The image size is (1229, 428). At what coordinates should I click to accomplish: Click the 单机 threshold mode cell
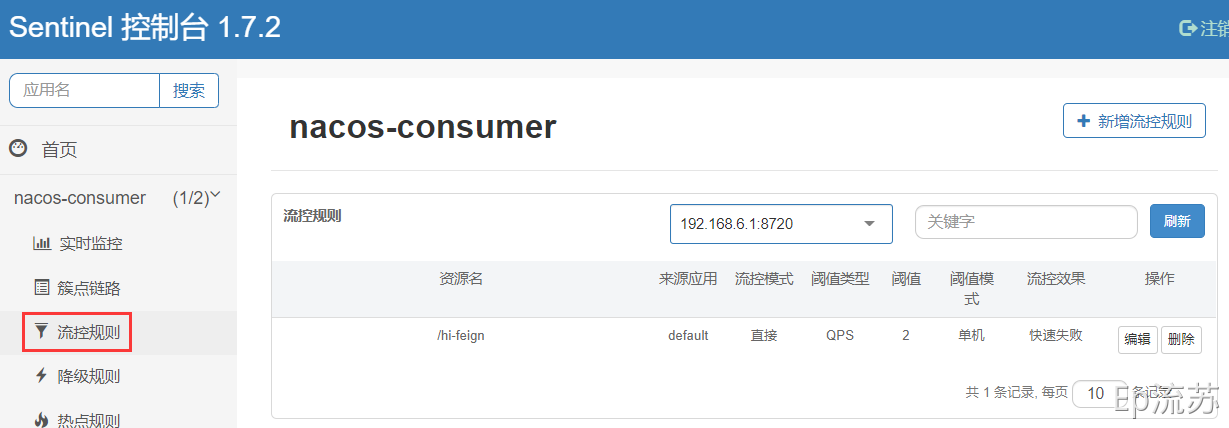(971, 335)
